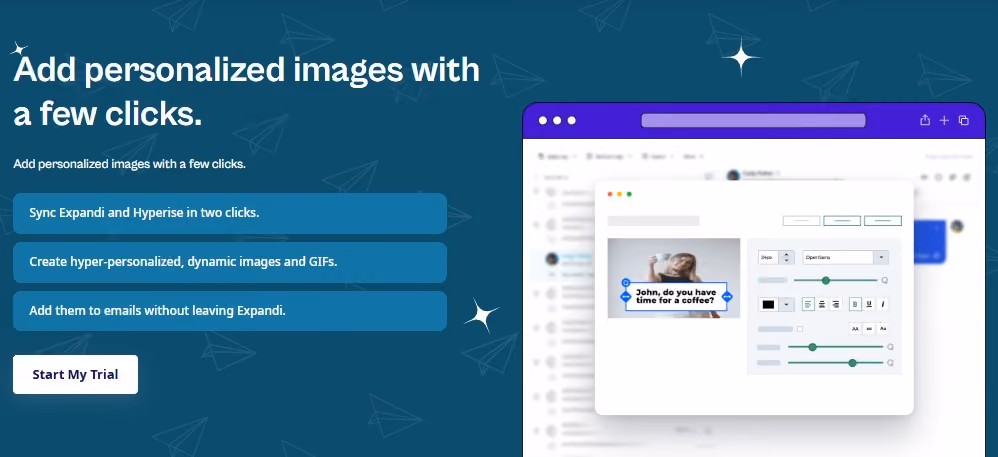Click the bottom-most green slider in editor panel
The image size is (998, 457).
[835, 363]
